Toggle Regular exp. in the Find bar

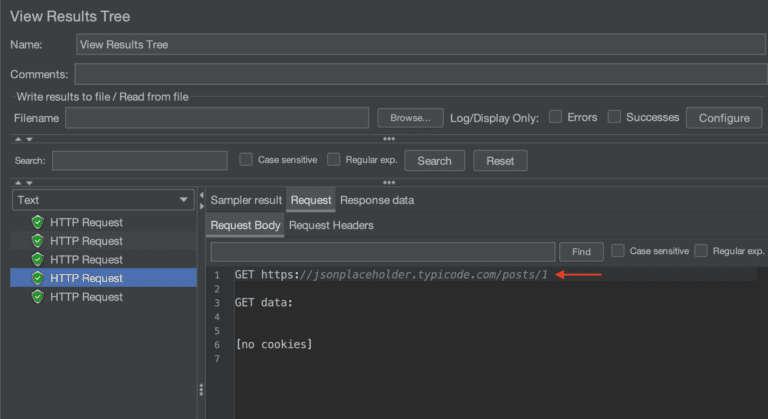tap(701, 250)
